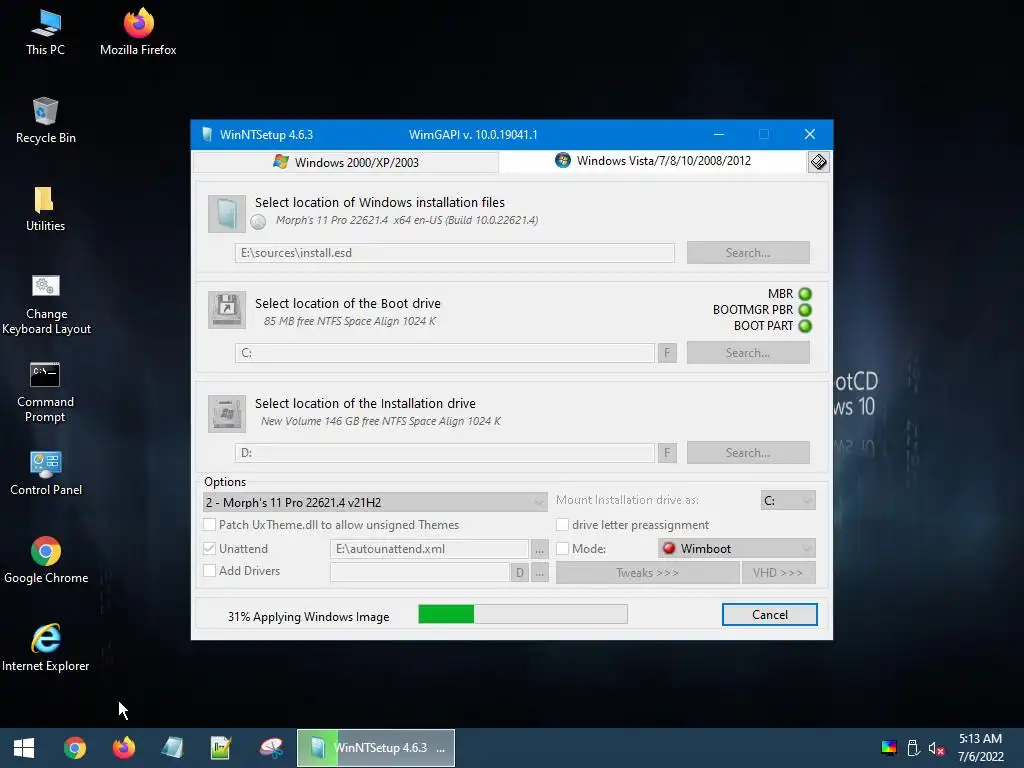Open Mozilla Firefox desktop shortcut
1024x768 pixels.
pos(138,32)
